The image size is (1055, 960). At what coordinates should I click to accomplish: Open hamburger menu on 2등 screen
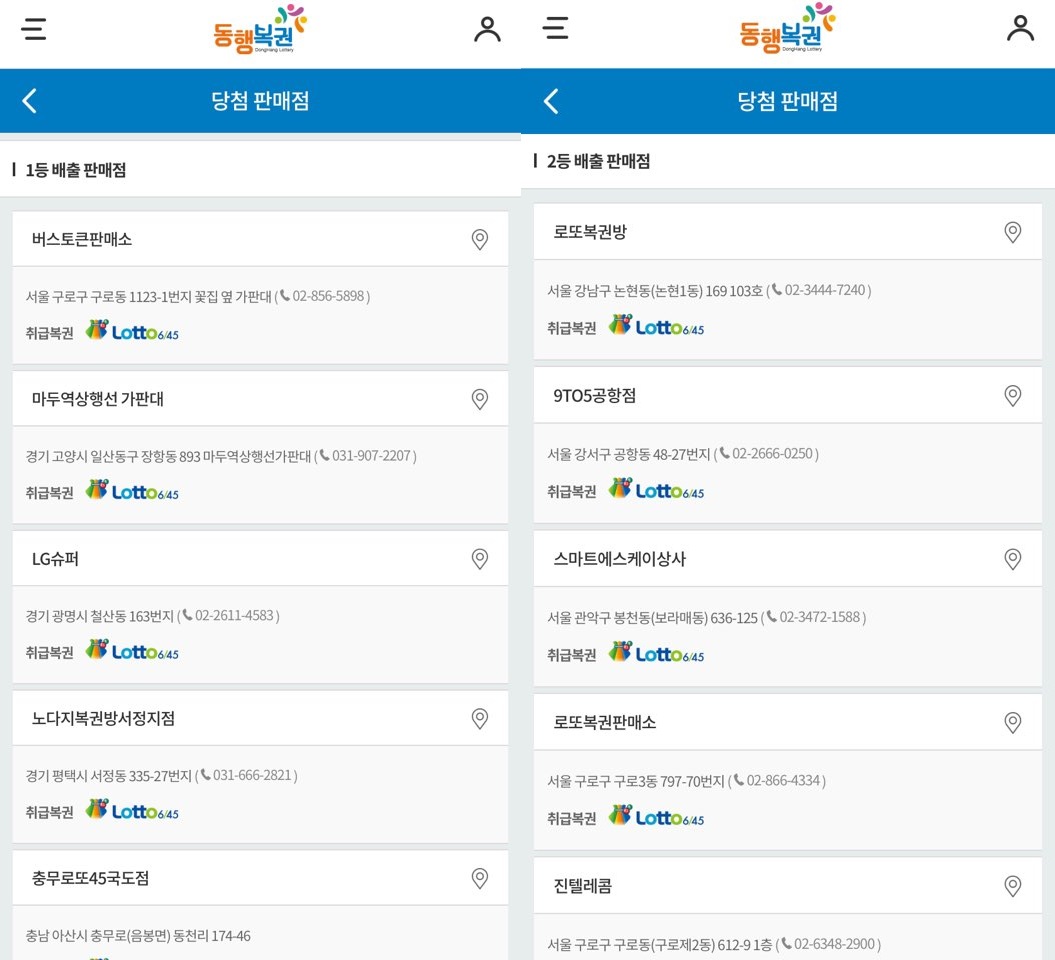[x=555, y=28]
